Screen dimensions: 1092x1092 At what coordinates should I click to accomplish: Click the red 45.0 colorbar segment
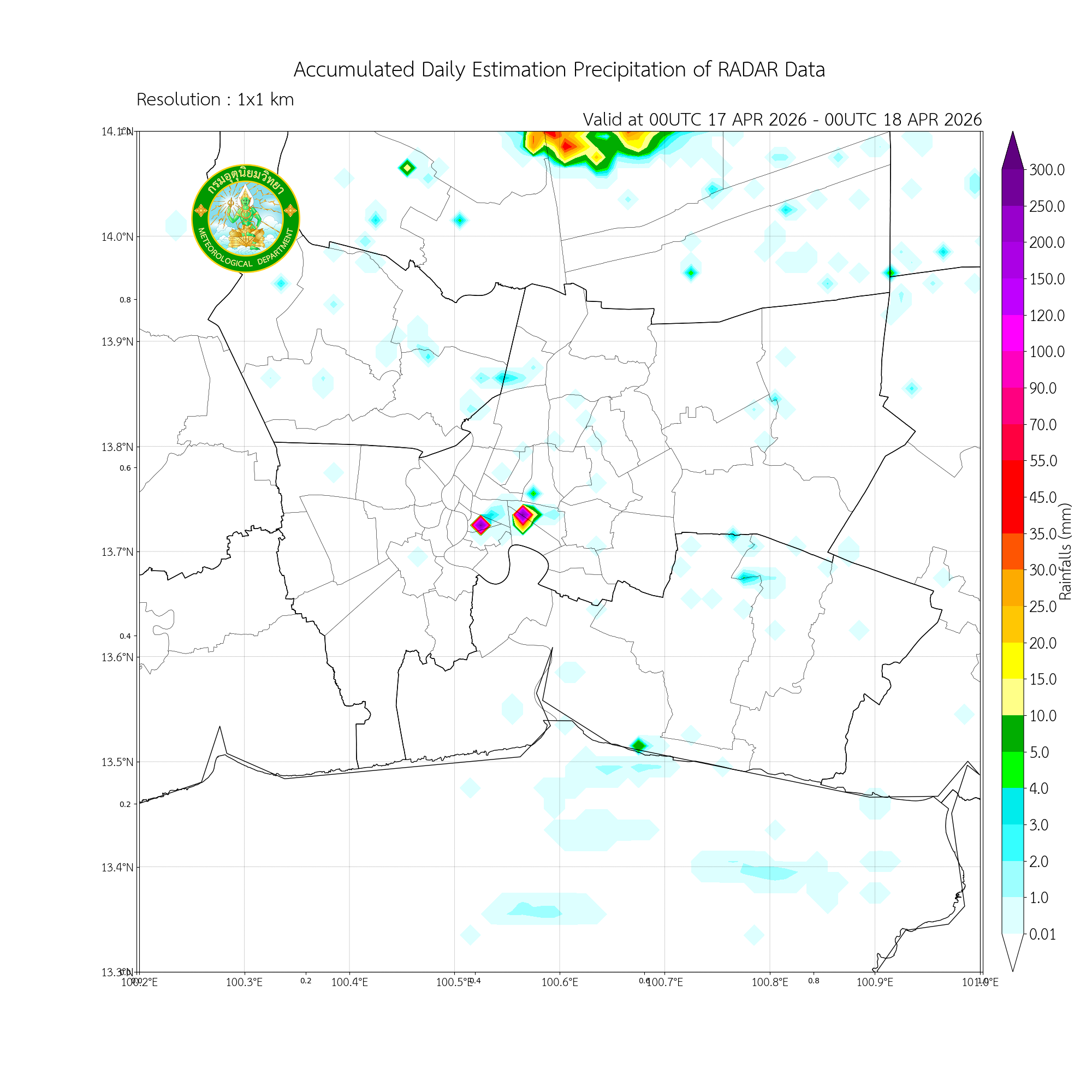(1012, 496)
